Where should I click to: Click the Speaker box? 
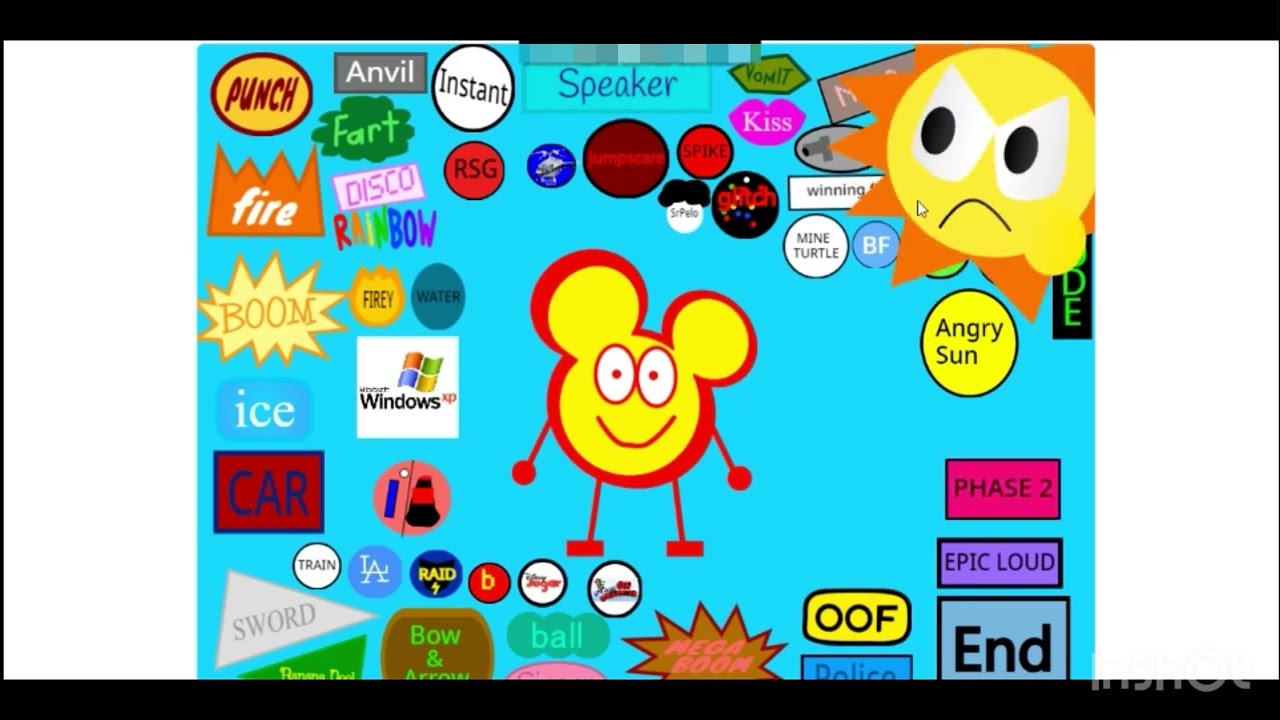[x=617, y=85]
